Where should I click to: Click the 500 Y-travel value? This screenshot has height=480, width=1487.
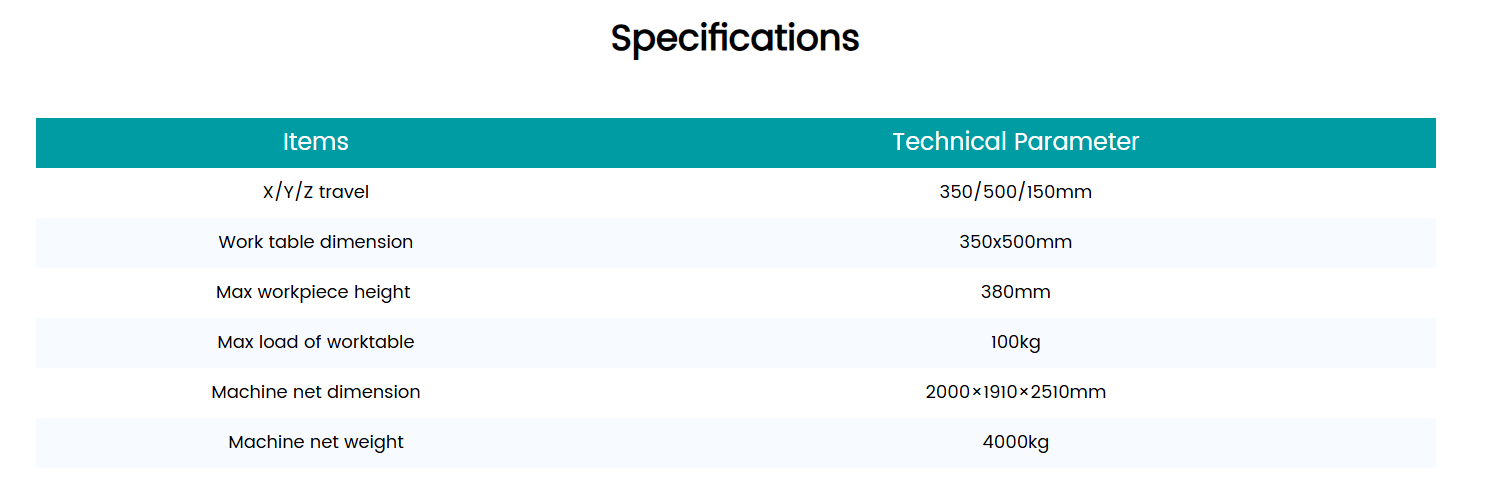coord(1000,192)
